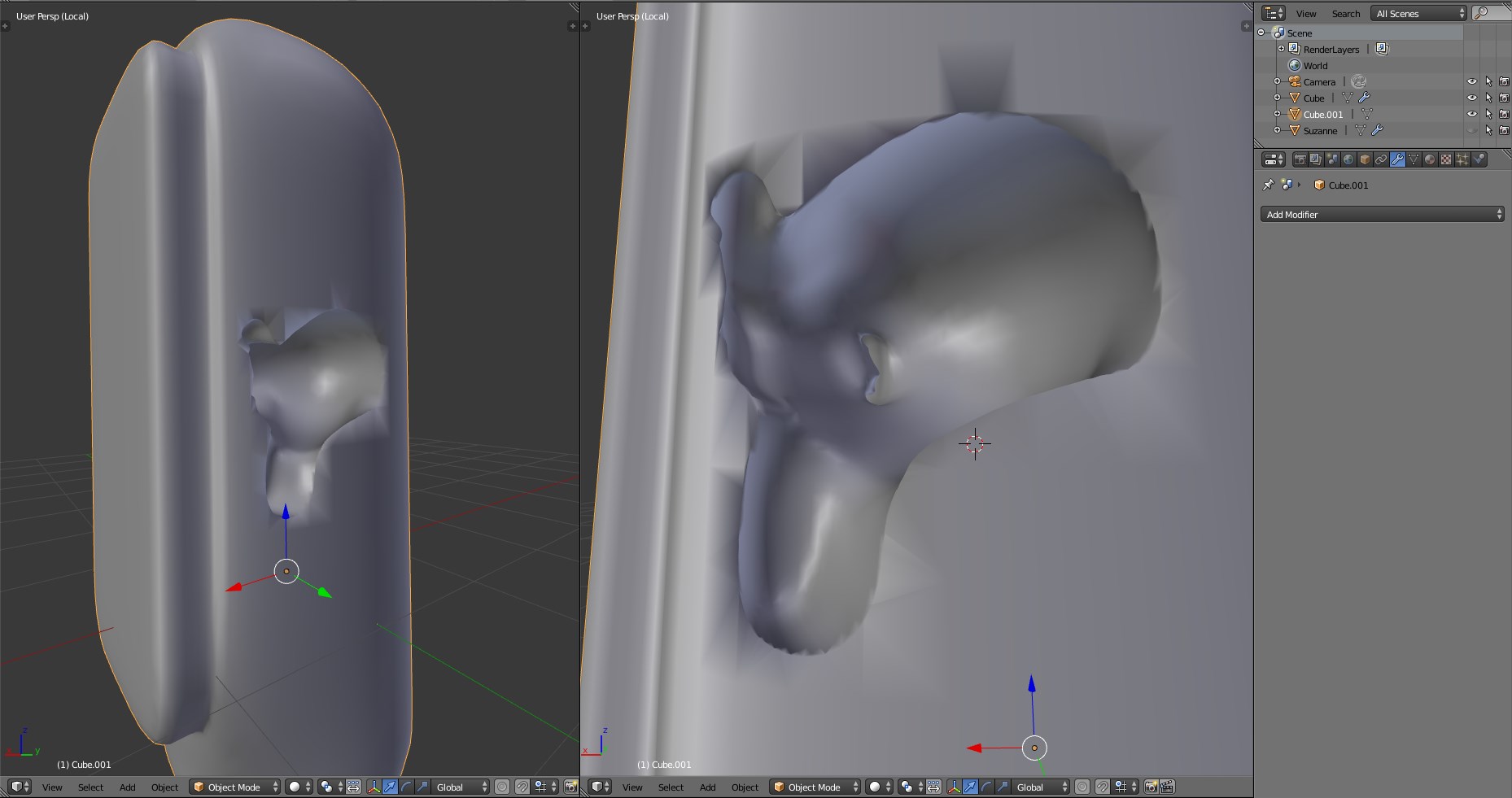Toggle proportional editing in left viewport header
This screenshot has width=1512, height=798.
[502, 787]
